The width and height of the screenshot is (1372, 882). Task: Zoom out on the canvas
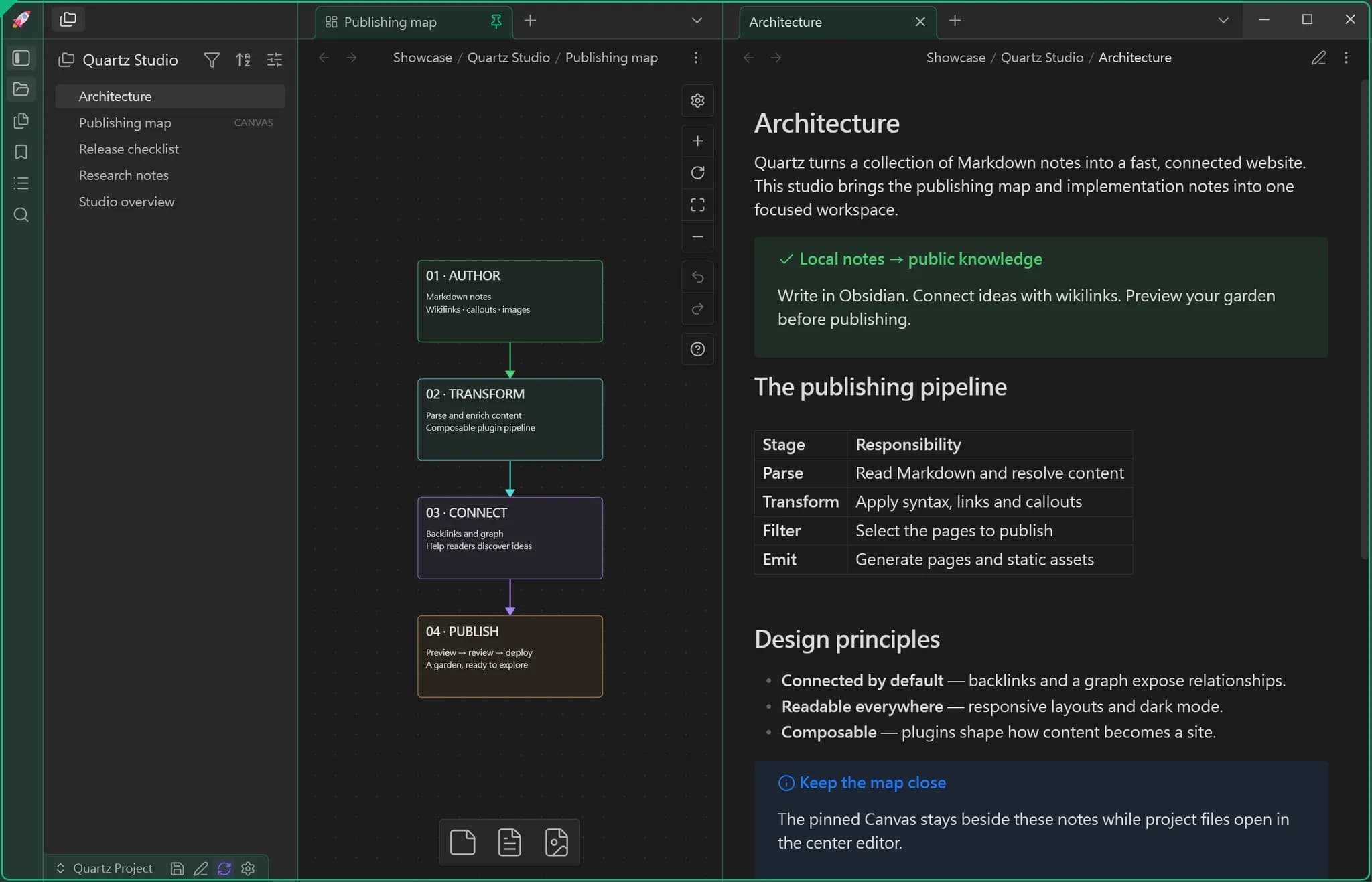point(697,237)
